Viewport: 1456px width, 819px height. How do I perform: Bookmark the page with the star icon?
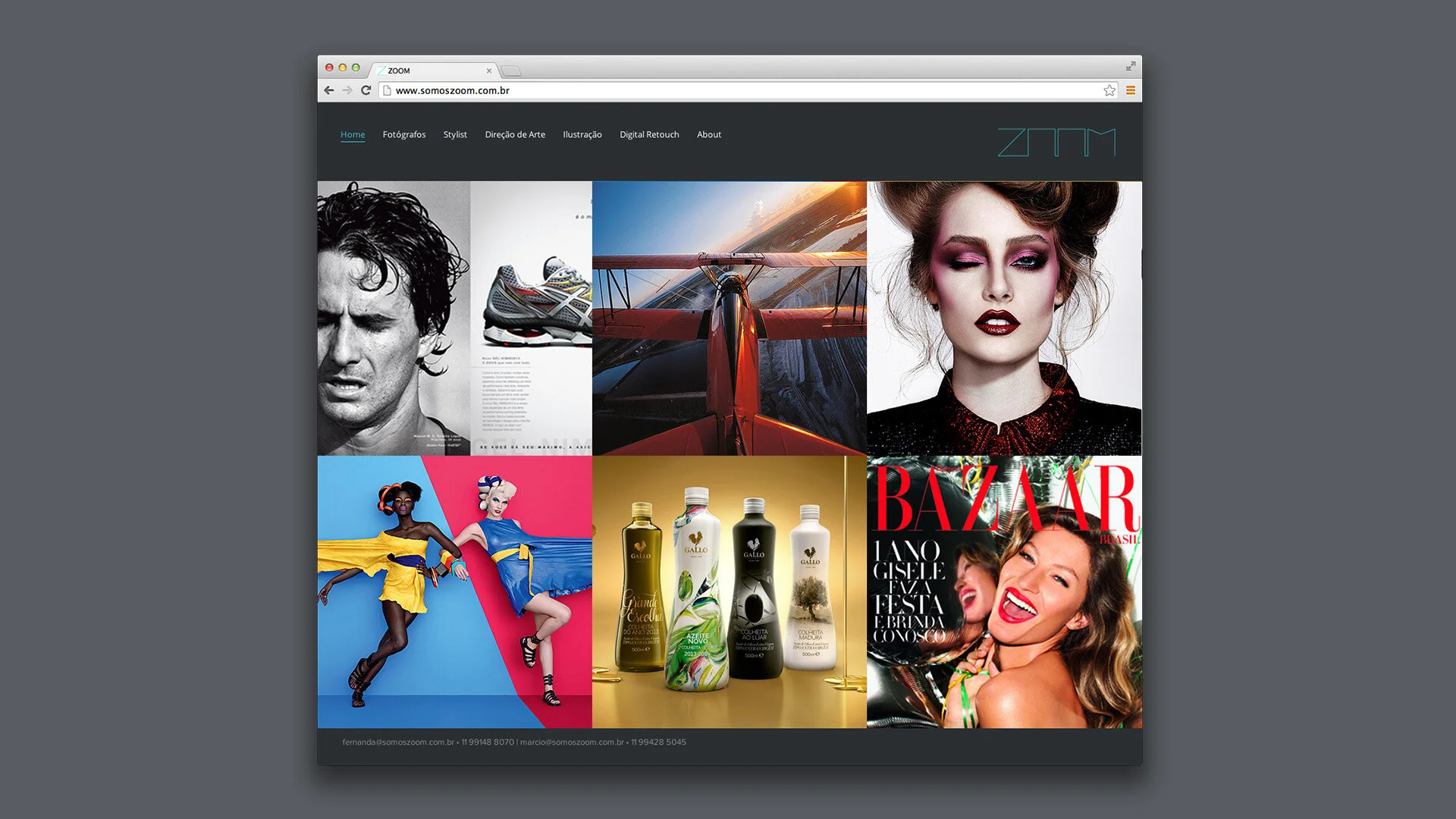click(x=1109, y=90)
